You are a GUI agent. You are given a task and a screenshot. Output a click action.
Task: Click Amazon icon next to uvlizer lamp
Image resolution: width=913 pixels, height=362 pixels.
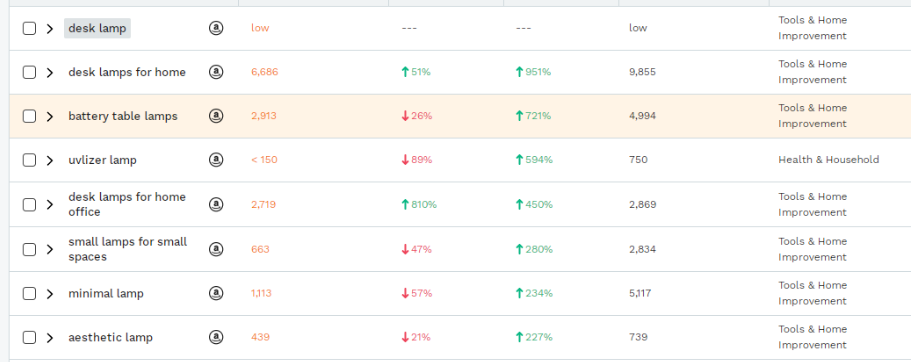click(216, 159)
